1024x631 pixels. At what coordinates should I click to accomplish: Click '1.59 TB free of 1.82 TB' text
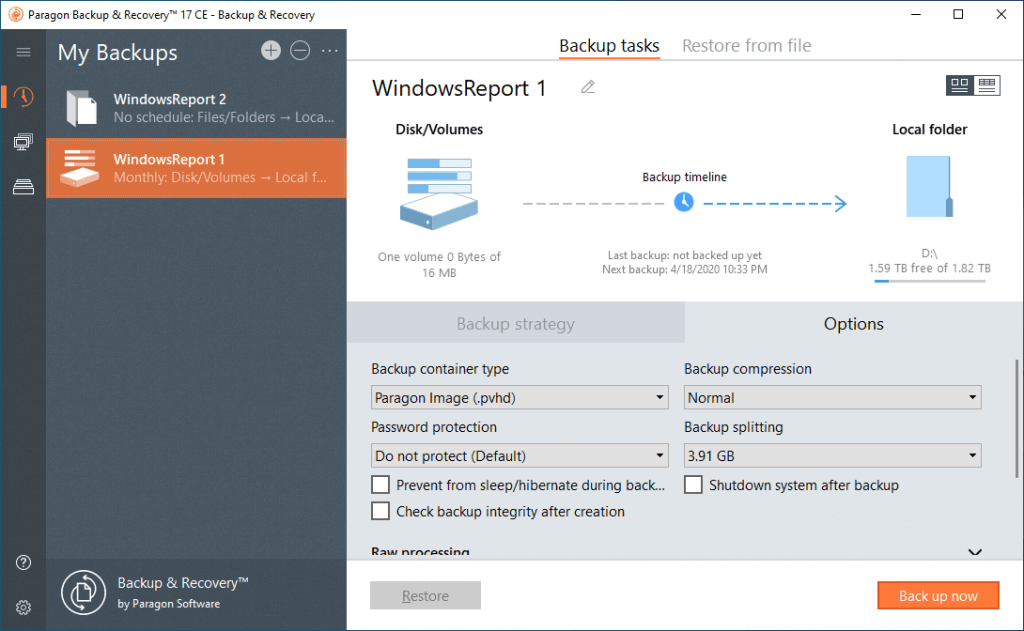[929, 268]
